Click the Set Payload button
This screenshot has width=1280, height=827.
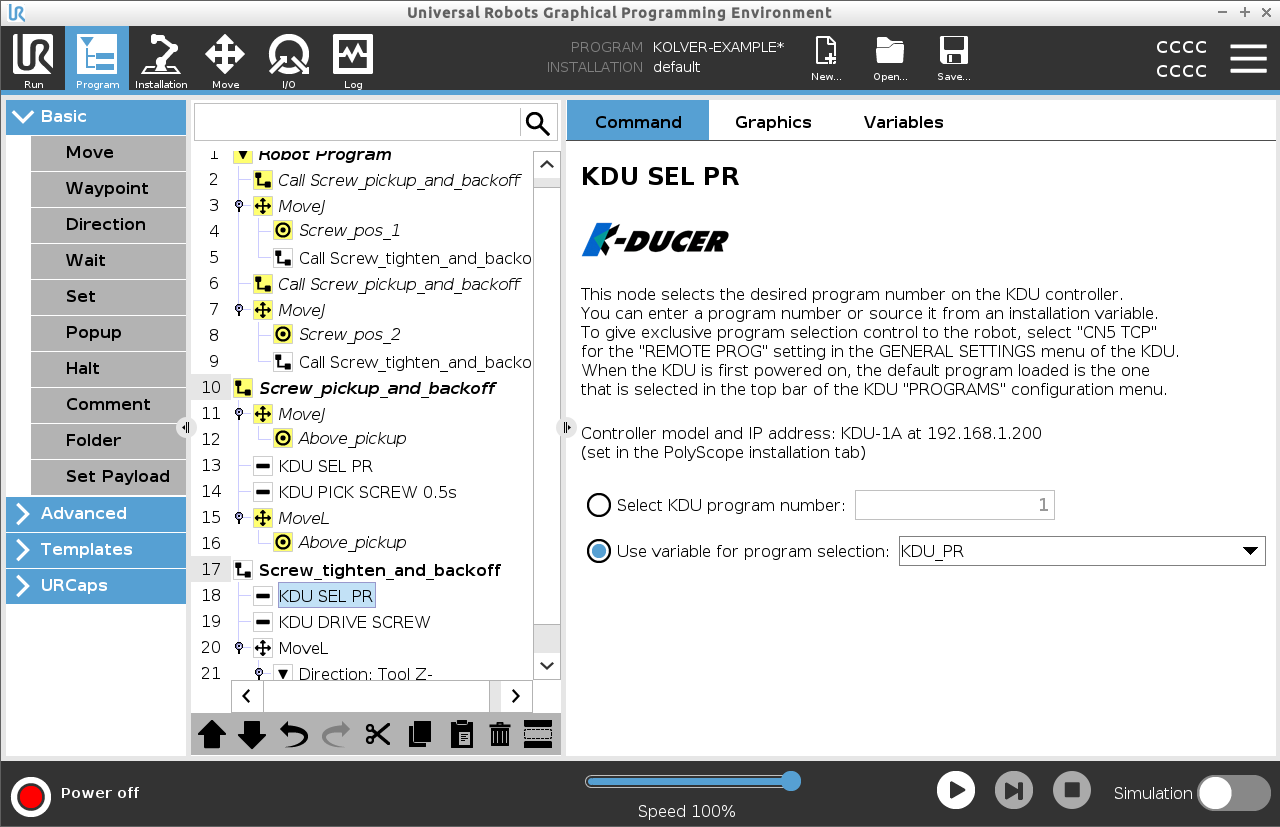(x=117, y=476)
